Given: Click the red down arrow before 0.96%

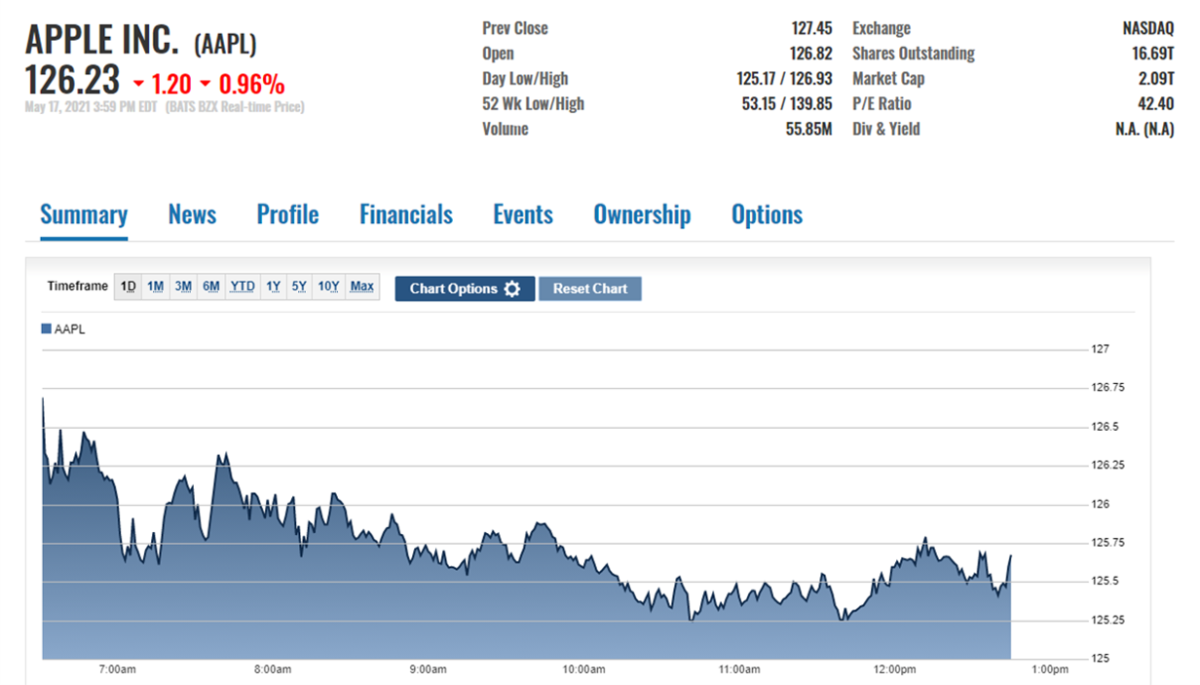Looking at the screenshot, I should coord(205,83).
